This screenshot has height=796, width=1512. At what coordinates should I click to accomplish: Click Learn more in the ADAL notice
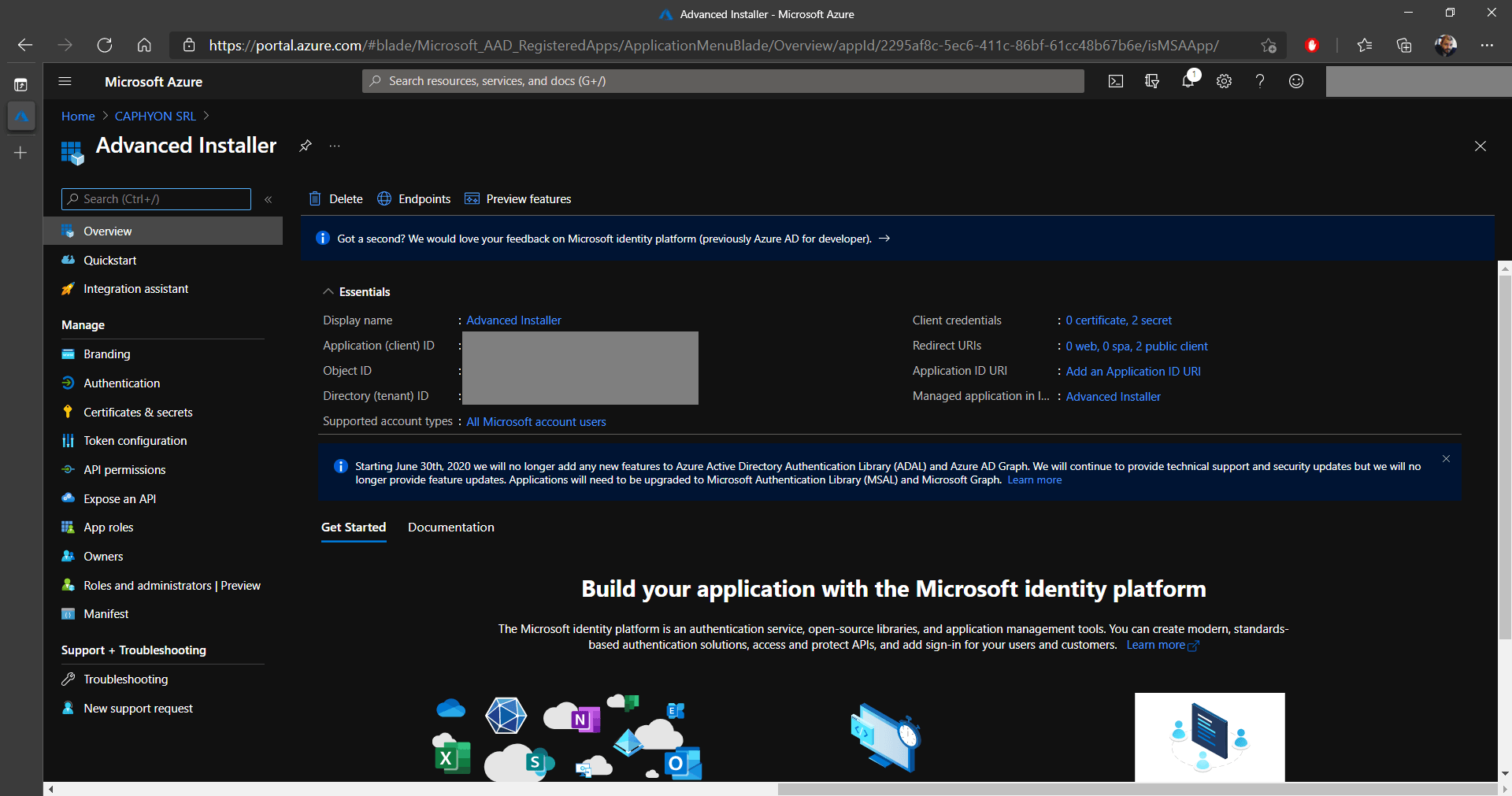(x=1034, y=480)
